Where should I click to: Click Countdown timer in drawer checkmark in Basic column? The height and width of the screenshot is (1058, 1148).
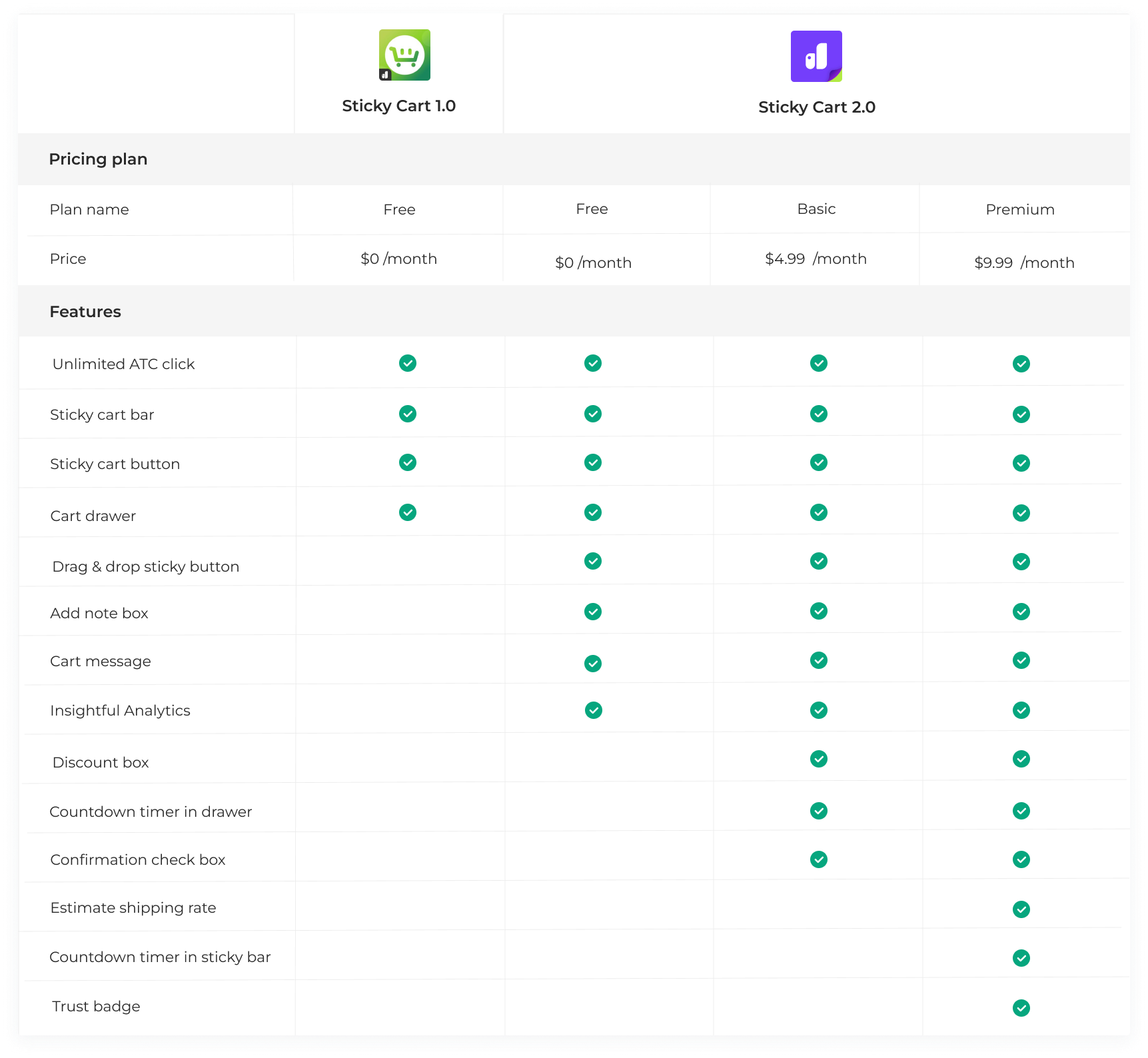coord(819,811)
